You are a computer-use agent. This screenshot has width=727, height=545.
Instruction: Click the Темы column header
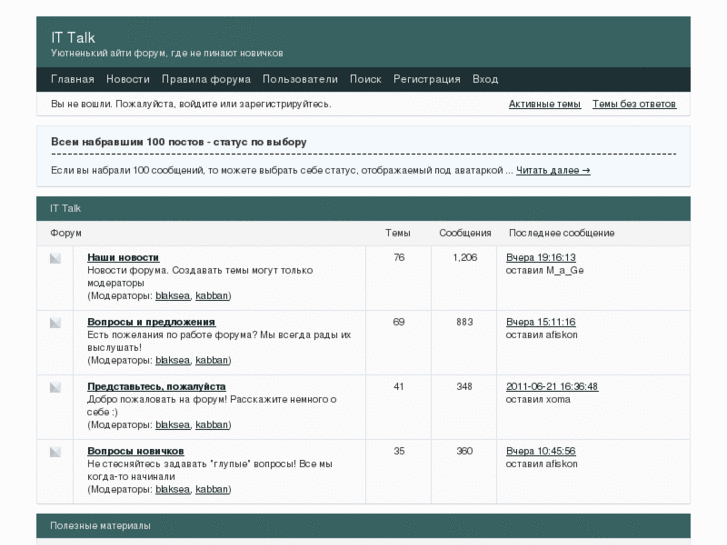398,233
